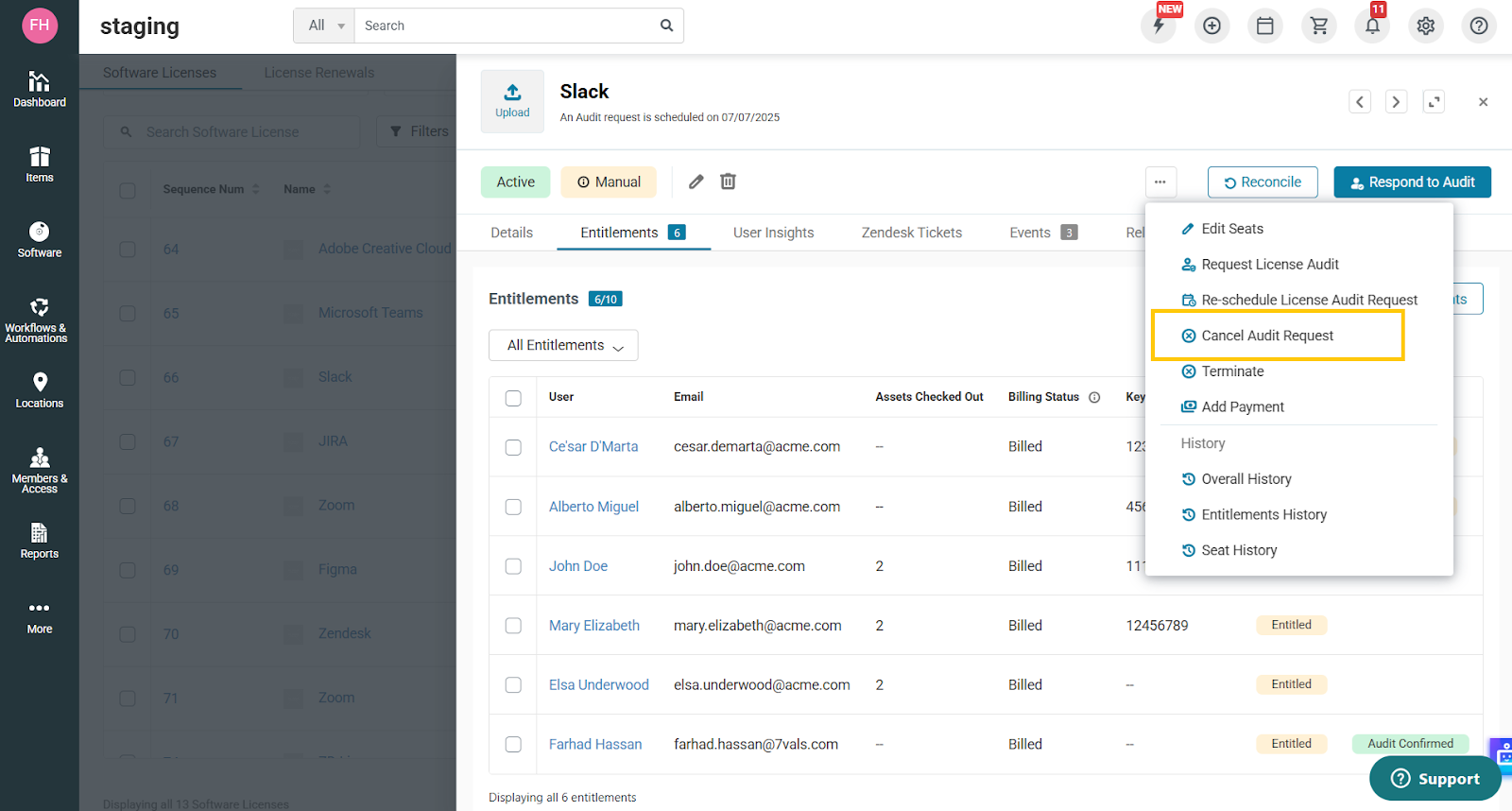1512x811 pixels.
Task: Switch to the Zendesk Tickets tab
Action: click(911, 233)
